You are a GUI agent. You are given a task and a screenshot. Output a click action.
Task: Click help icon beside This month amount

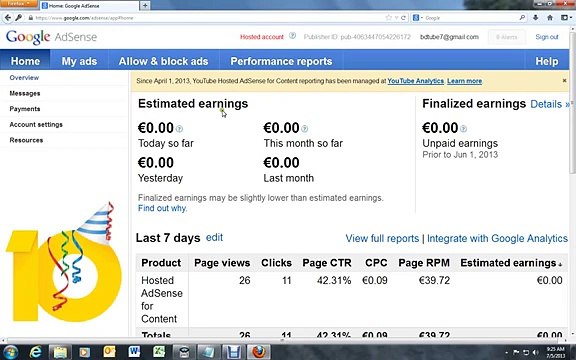(x=305, y=129)
